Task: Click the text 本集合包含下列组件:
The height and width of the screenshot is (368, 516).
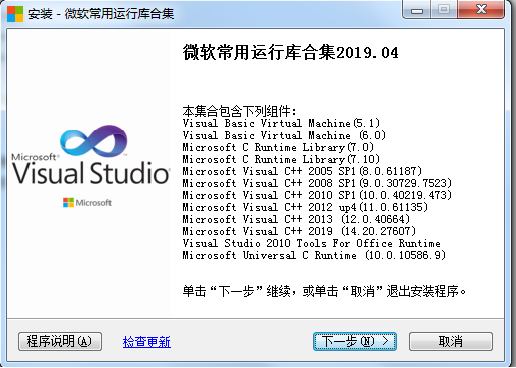Action: tap(239, 111)
